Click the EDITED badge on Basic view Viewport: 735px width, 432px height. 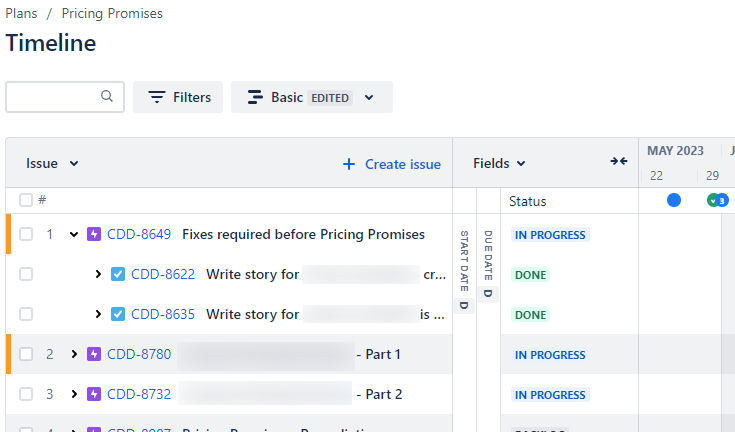(x=330, y=98)
